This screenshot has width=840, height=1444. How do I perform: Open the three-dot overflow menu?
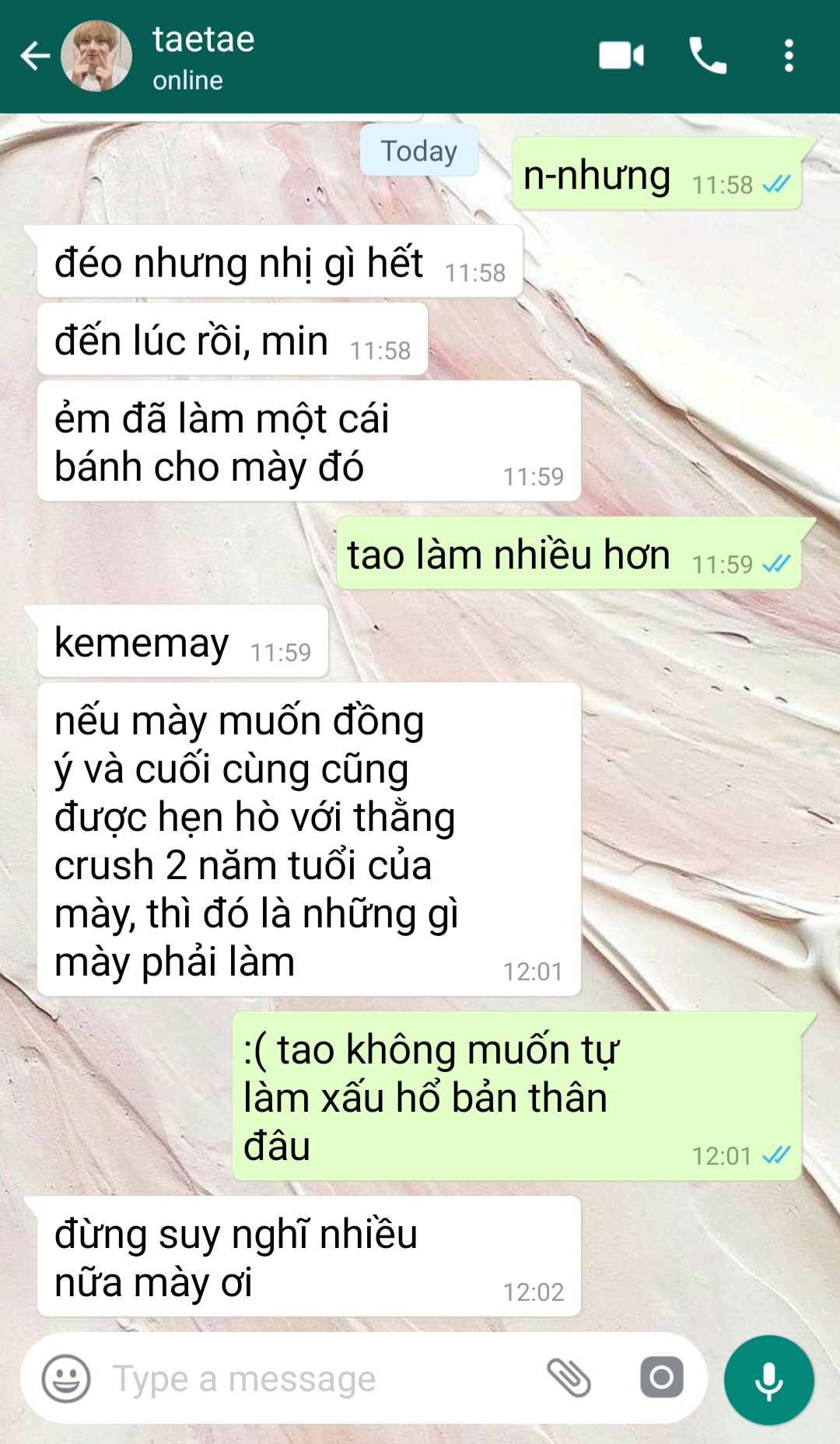789,56
